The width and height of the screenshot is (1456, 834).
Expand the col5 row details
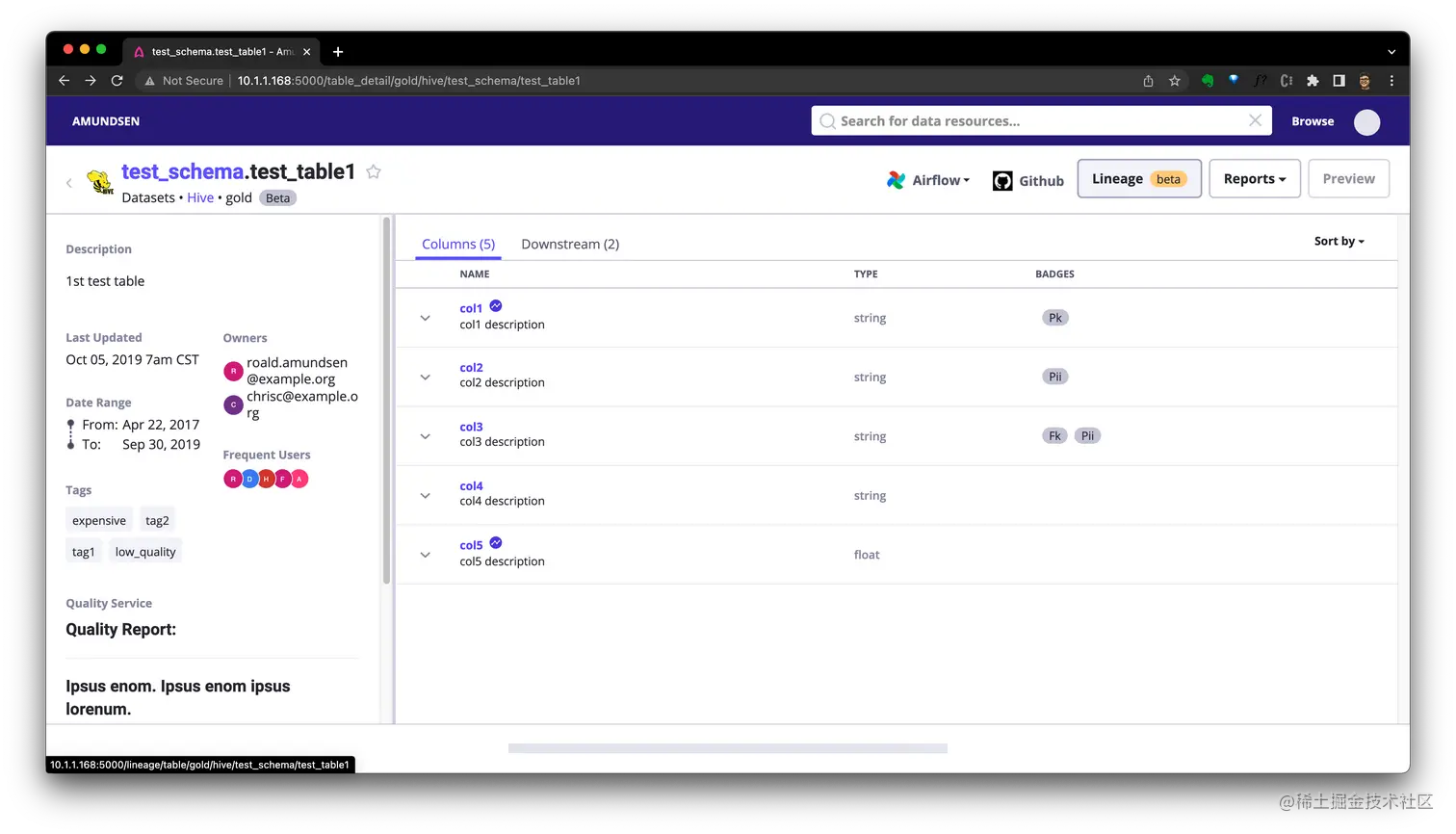coord(425,555)
